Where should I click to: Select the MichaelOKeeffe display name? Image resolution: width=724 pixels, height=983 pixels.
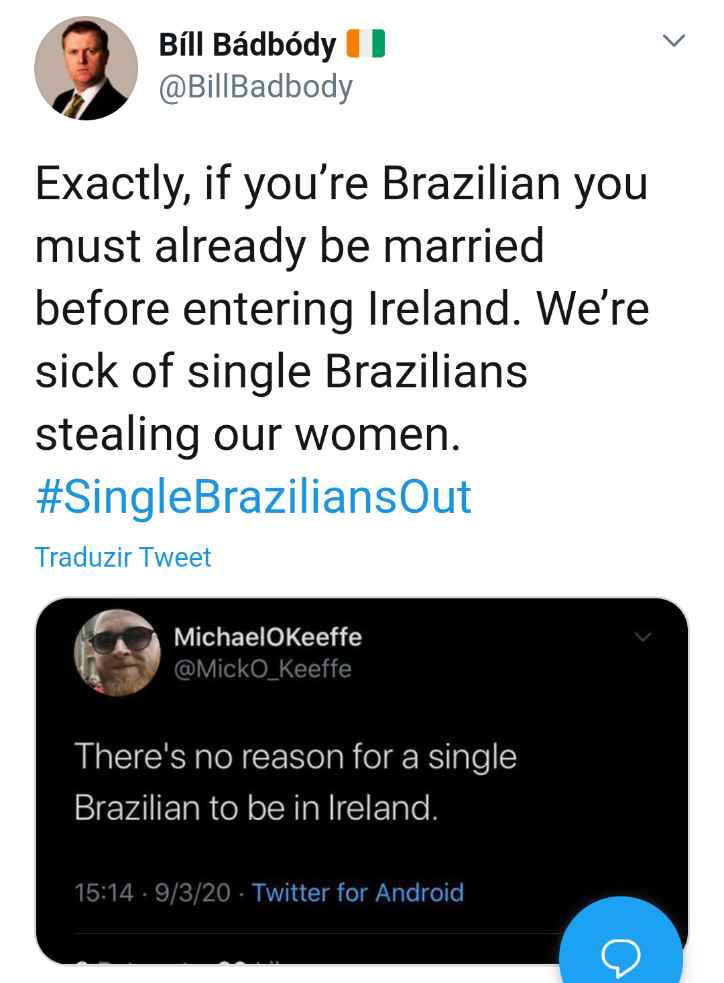coord(267,637)
